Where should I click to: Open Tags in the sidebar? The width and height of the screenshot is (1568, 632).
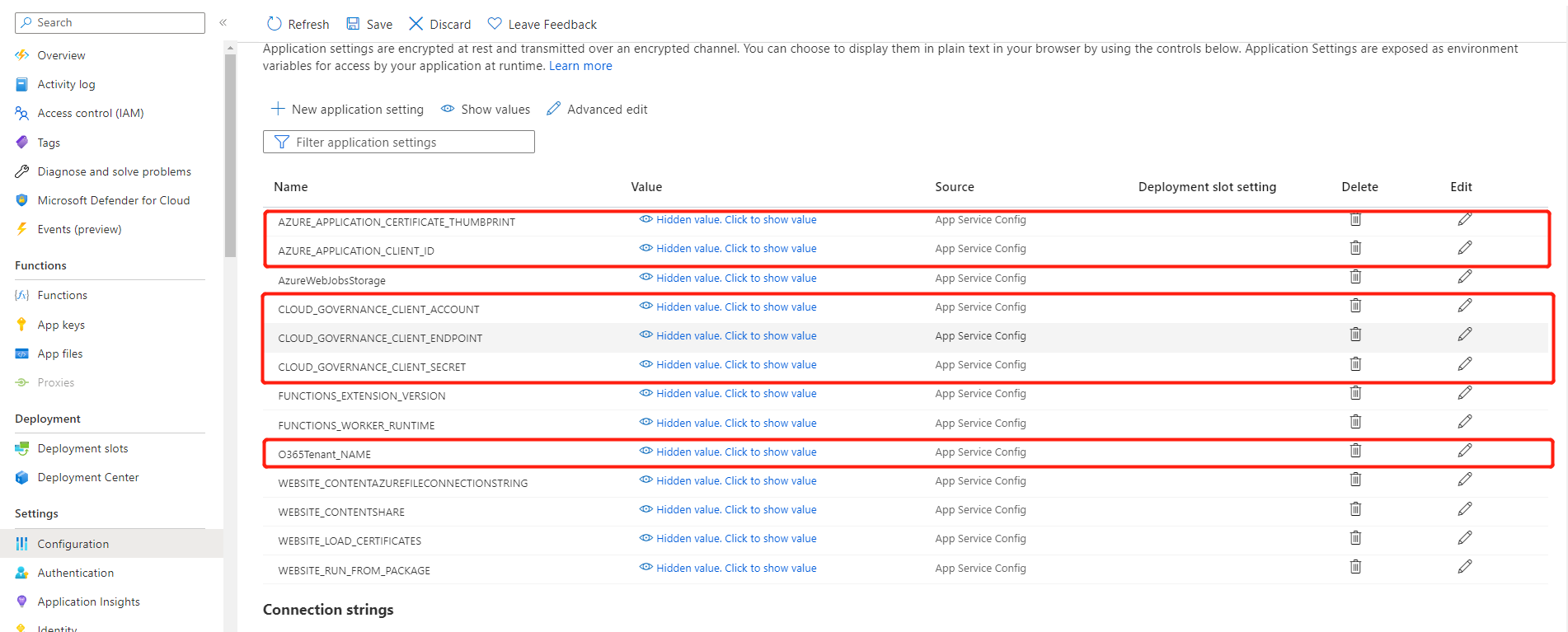click(49, 143)
